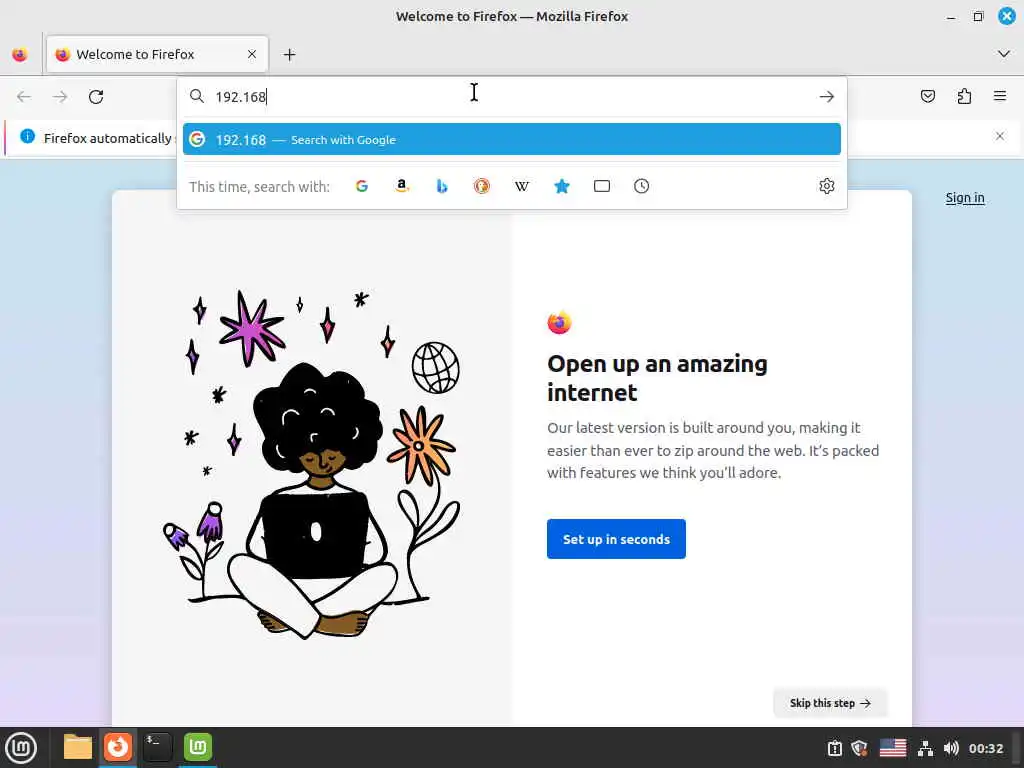Open the Firefox hamburger application menu
Image resolution: width=1024 pixels, height=768 pixels.
[x=1000, y=96]
